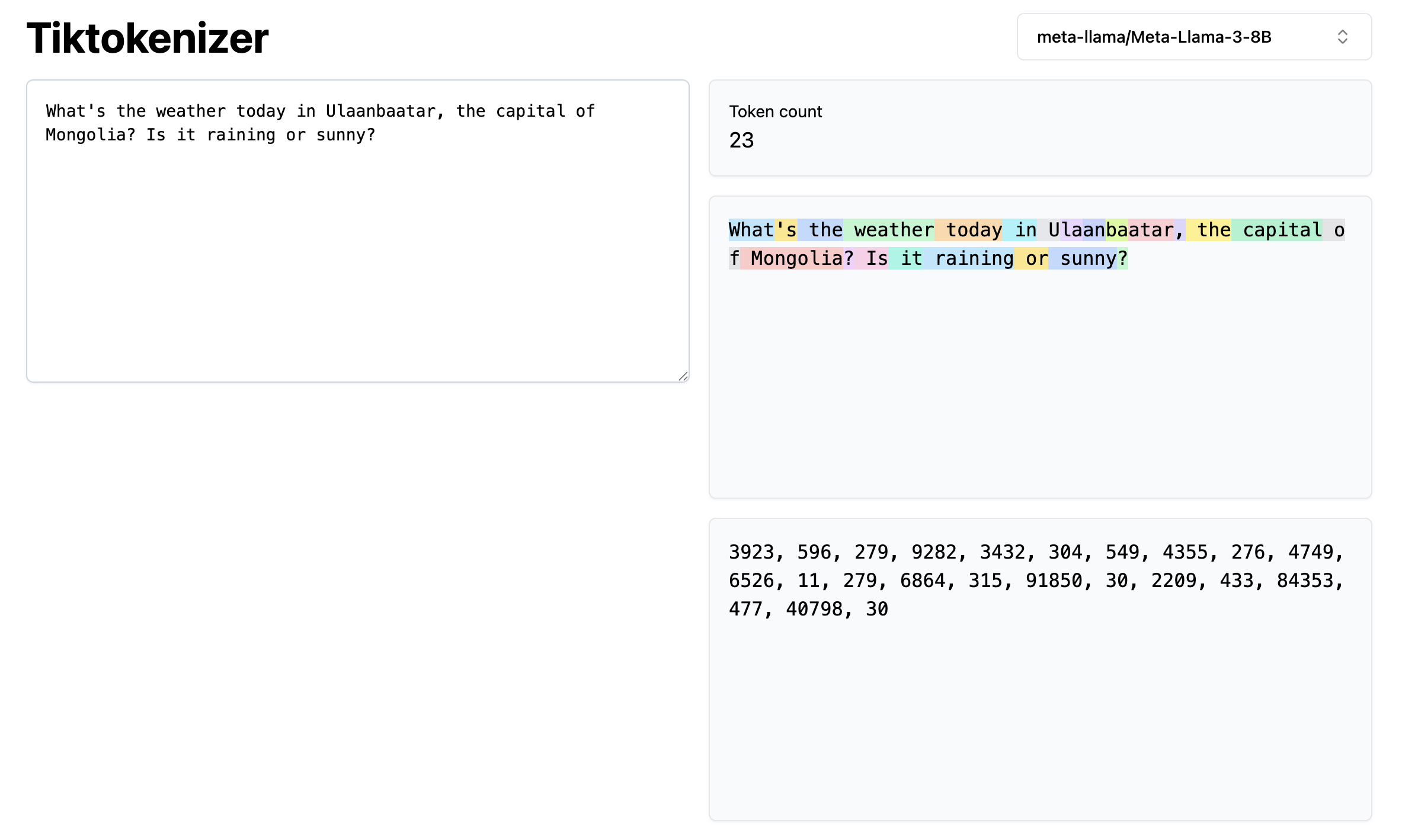This screenshot has width=1402, height=840.
Task: Click the word 'Ulaanbaatar' in input text
Action: tap(380, 111)
